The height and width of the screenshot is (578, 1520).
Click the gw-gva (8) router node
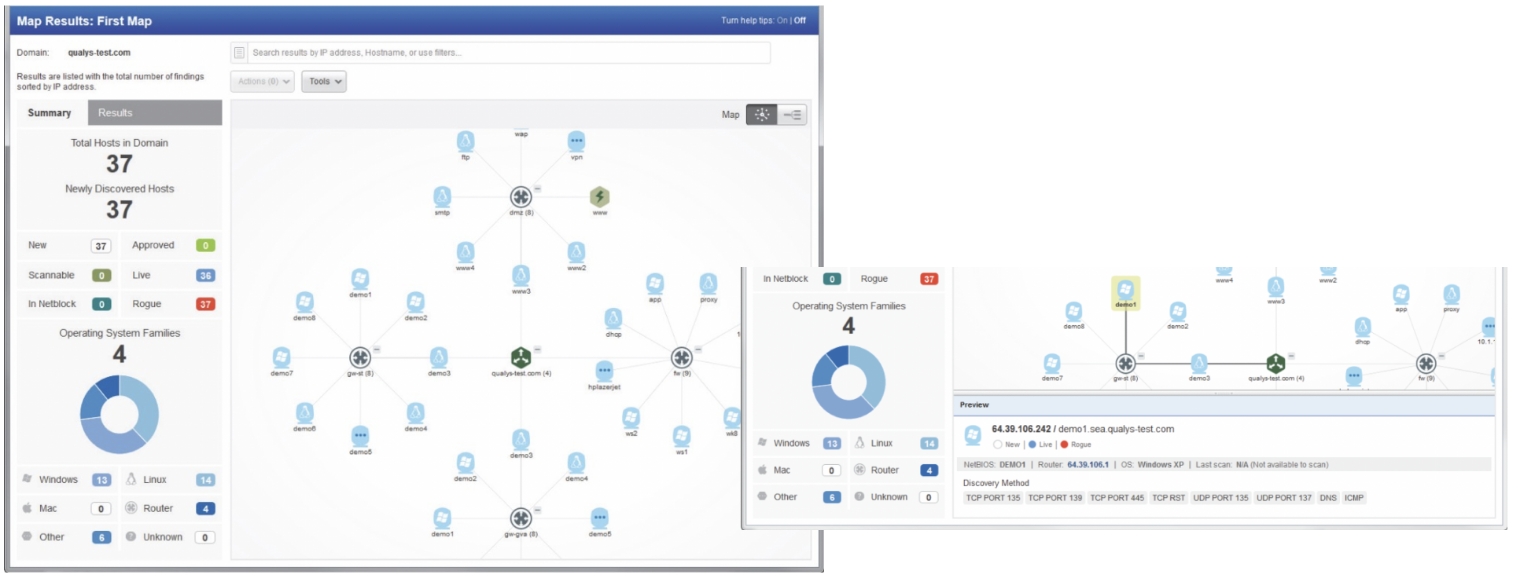pyautogui.click(x=521, y=518)
